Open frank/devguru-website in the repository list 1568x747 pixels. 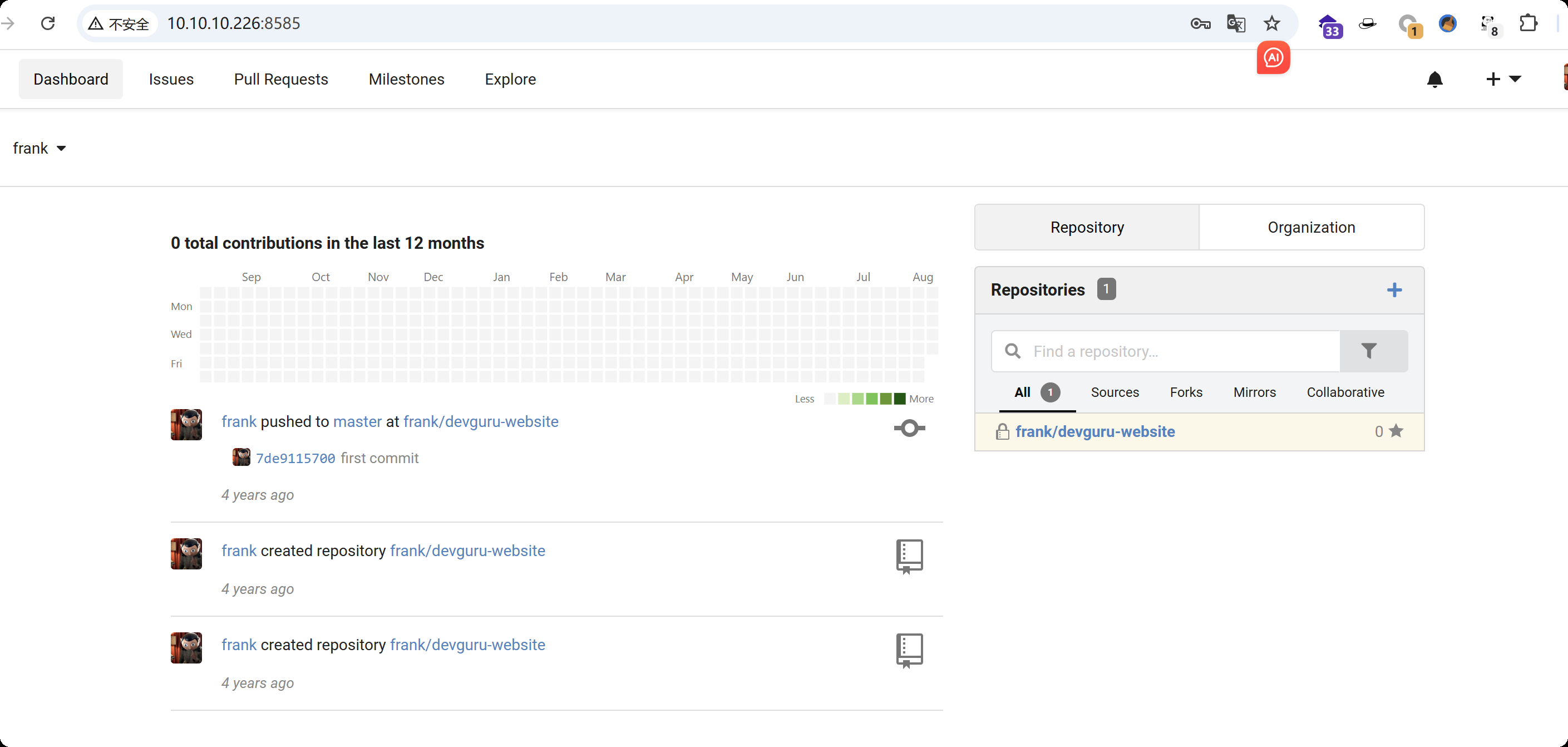pyautogui.click(x=1094, y=431)
